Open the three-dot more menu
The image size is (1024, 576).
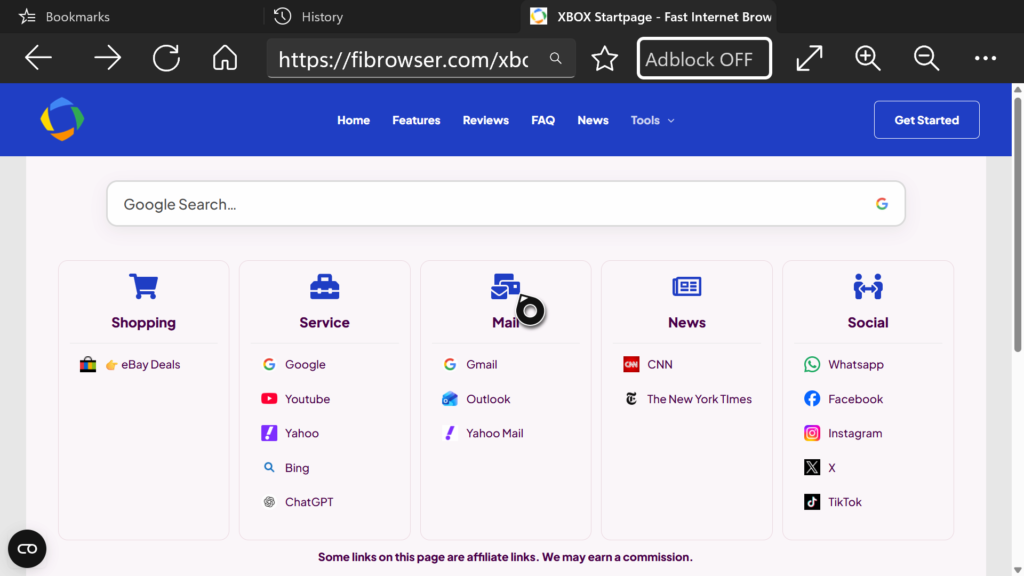click(x=985, y=58)
